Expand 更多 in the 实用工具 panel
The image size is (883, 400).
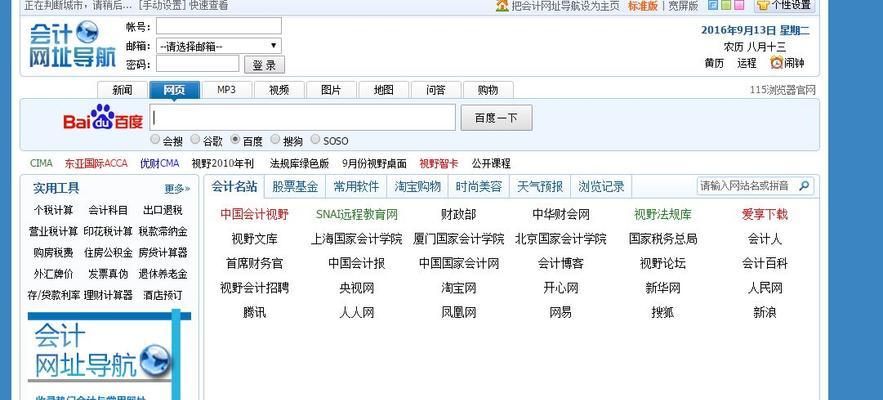point(177,189)
